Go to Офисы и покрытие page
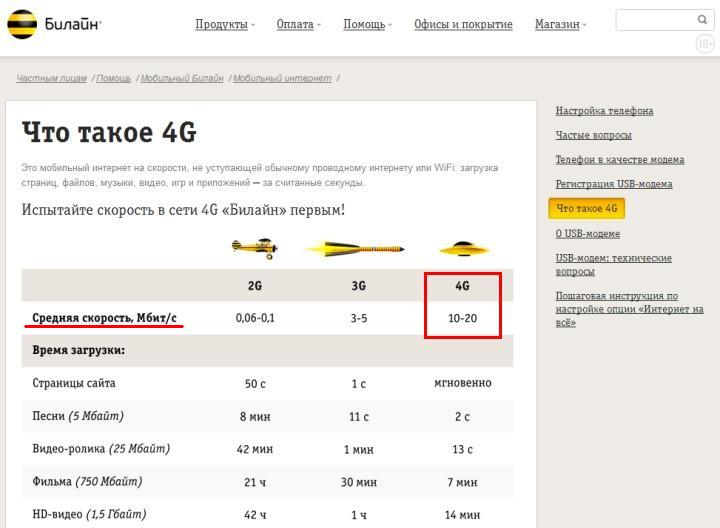Screen dimensions: 720x528 [463, 24]
